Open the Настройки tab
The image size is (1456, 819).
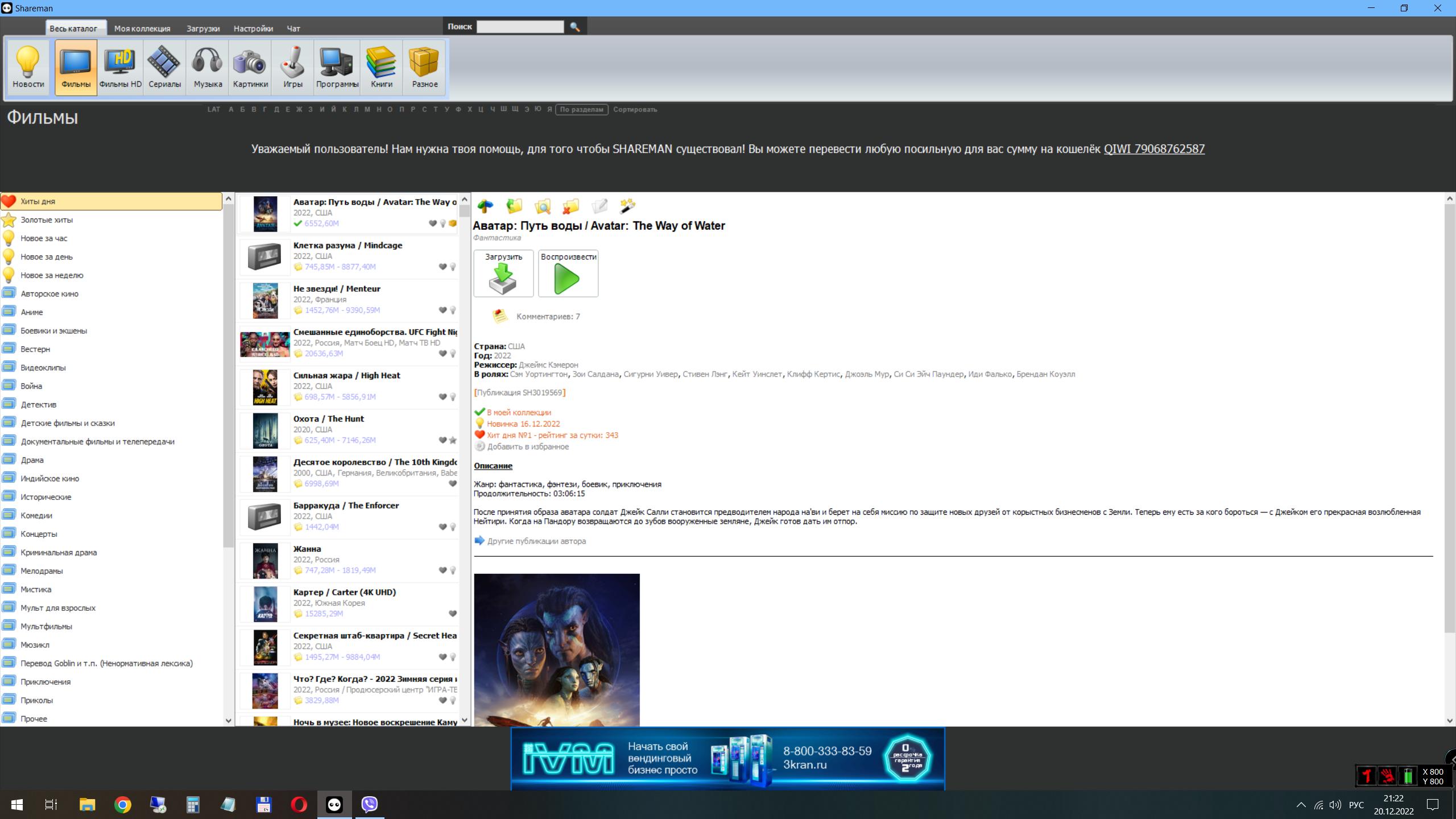coord(253,28)
